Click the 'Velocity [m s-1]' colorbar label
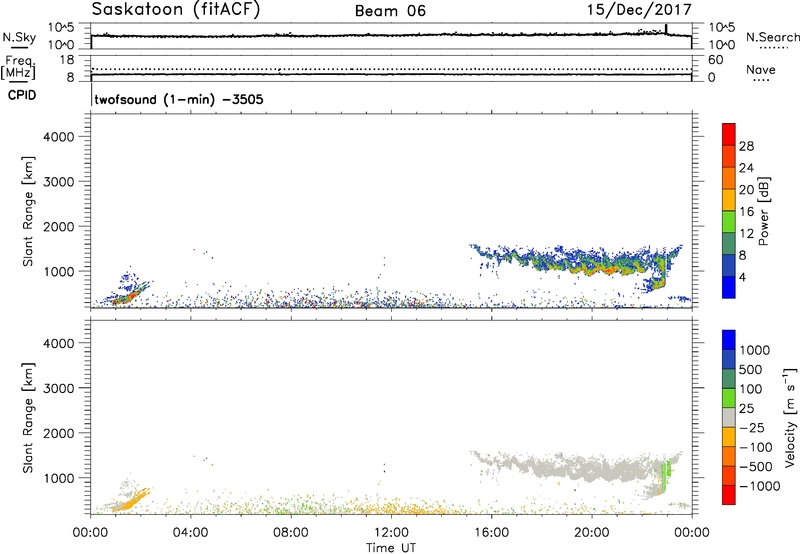This screenshot has width=800, height=554. coord(790,417)
